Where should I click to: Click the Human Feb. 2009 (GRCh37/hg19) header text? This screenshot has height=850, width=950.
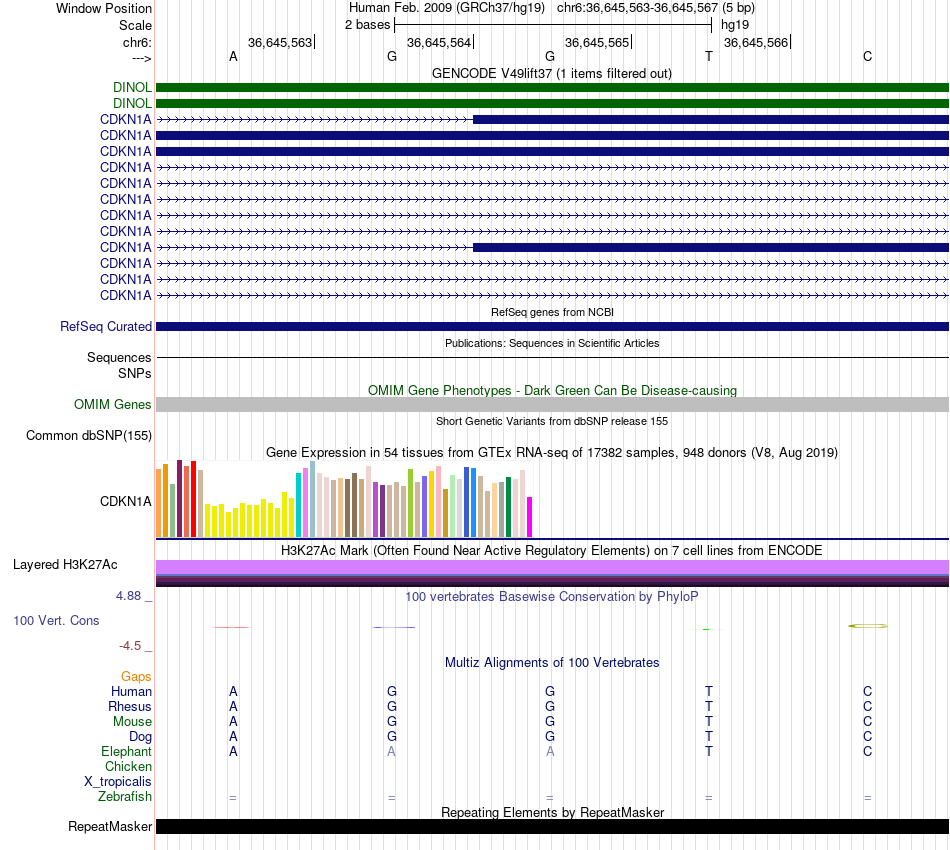[447, 8]
